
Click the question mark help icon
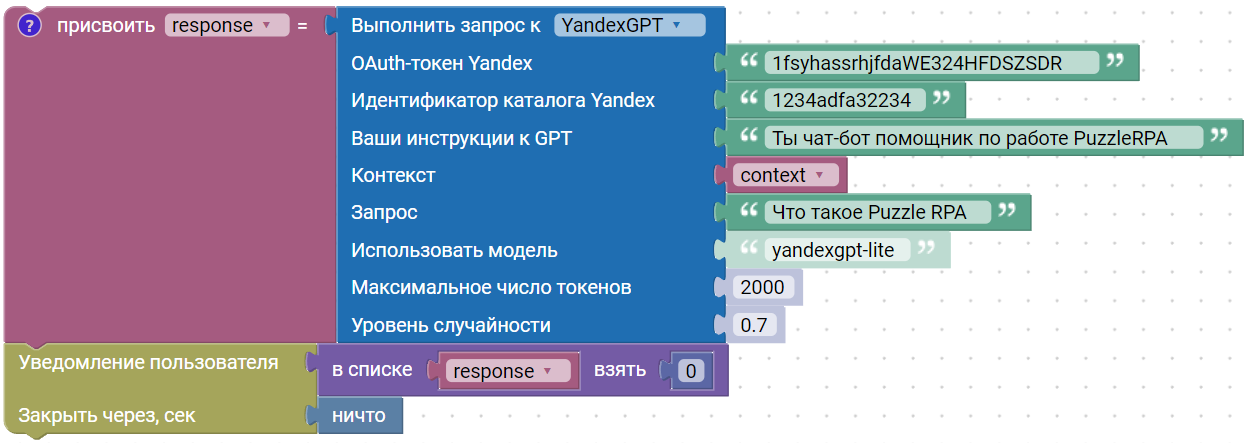29,26
